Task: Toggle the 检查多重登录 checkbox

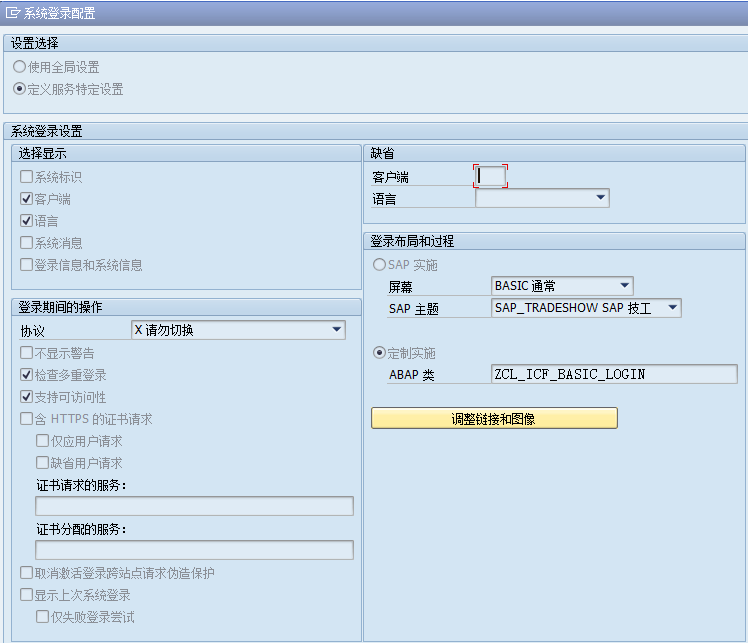Action: point(26,375)
